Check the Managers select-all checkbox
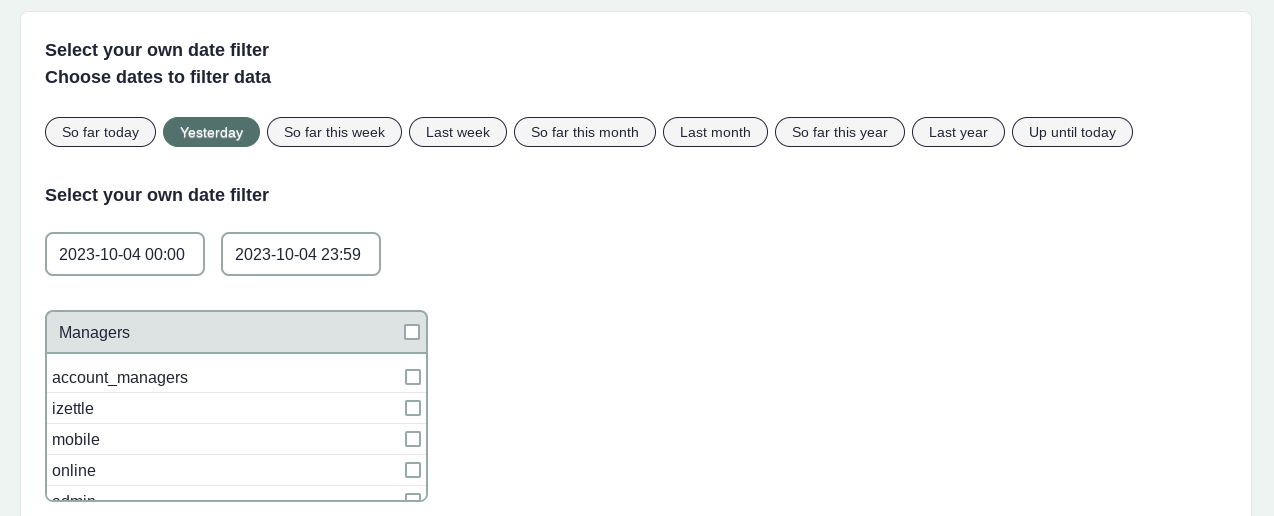 pos(412,332)
